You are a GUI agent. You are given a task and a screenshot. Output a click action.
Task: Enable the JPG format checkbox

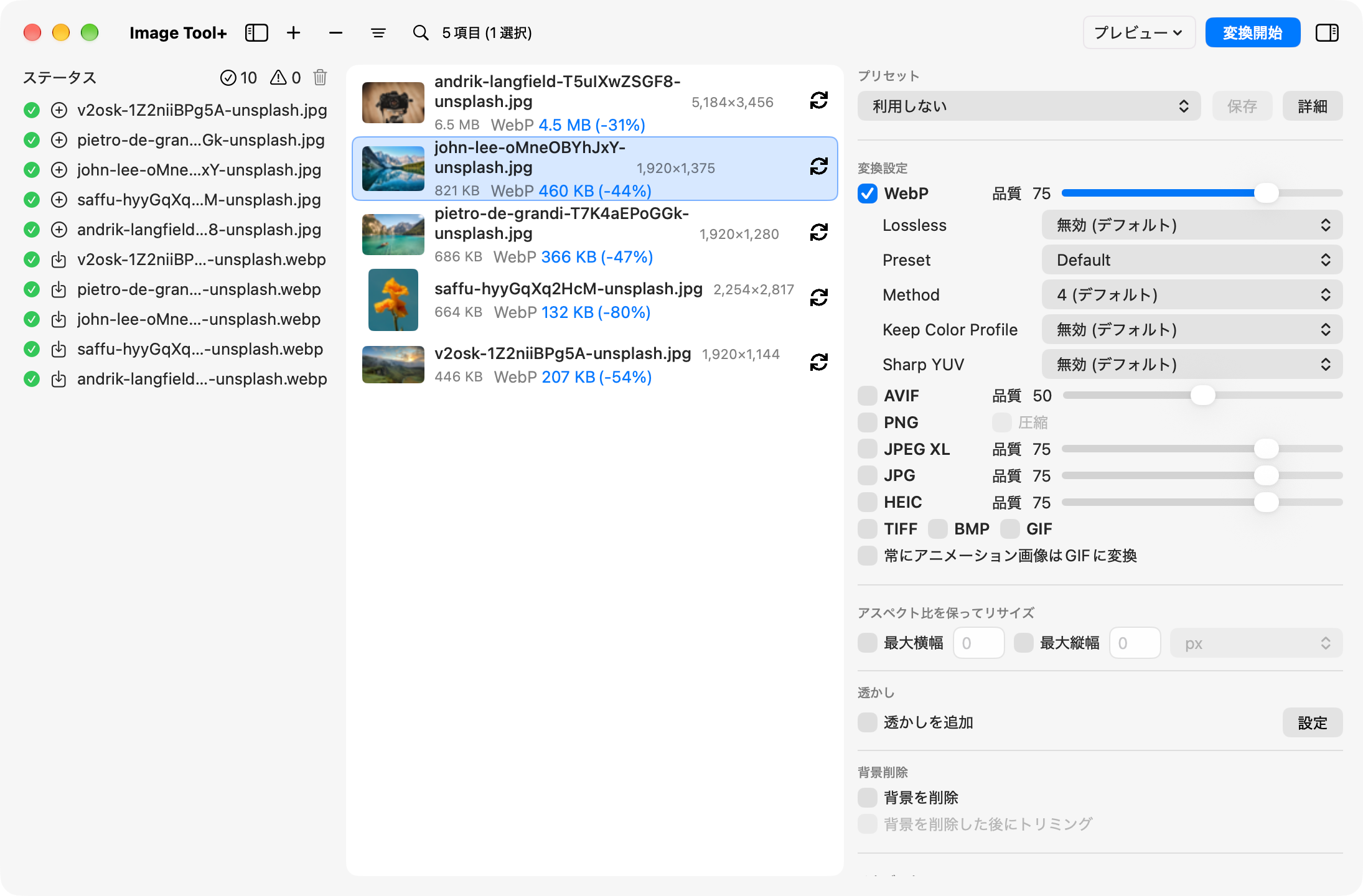[868, 475]
